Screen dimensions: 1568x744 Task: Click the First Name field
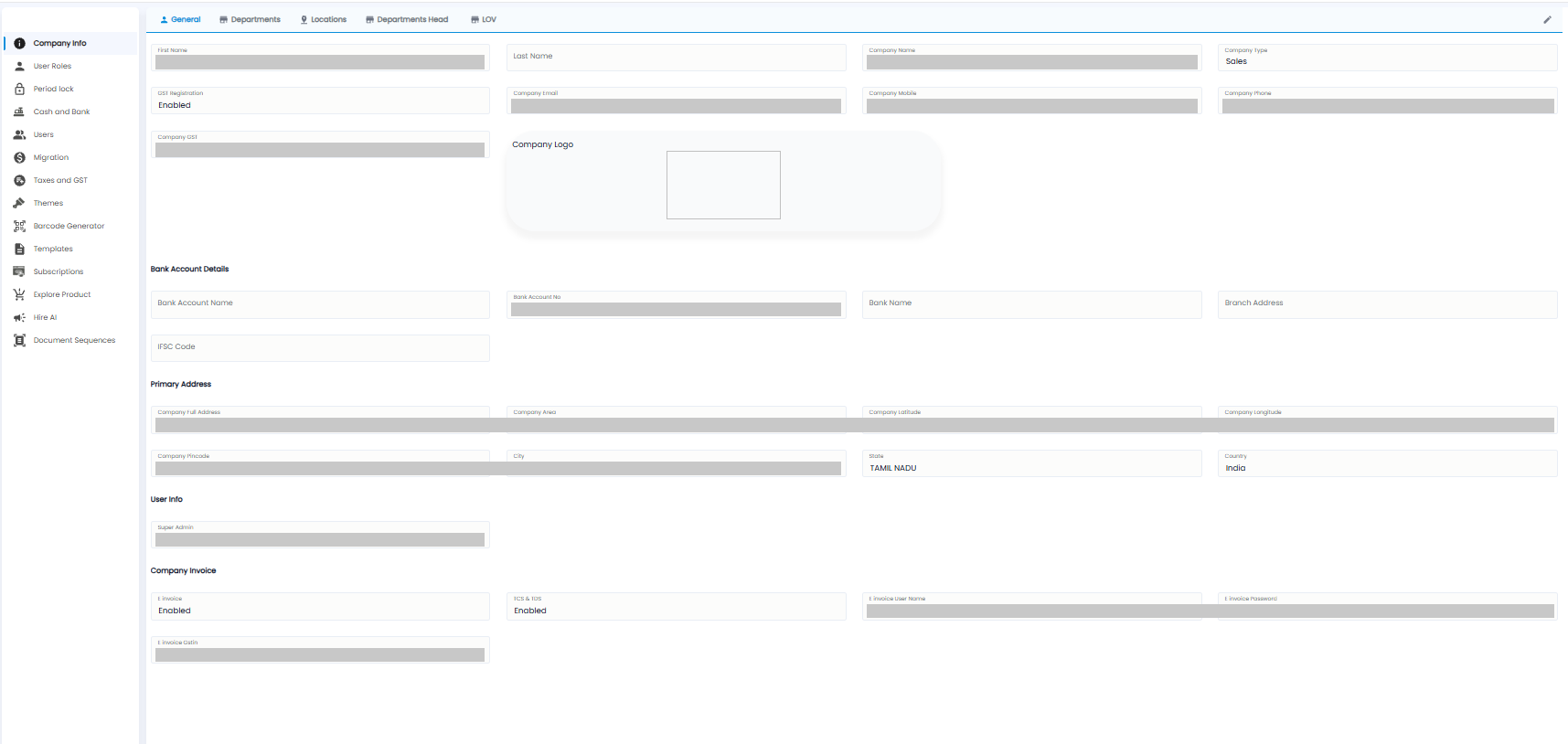pos(320,58)
